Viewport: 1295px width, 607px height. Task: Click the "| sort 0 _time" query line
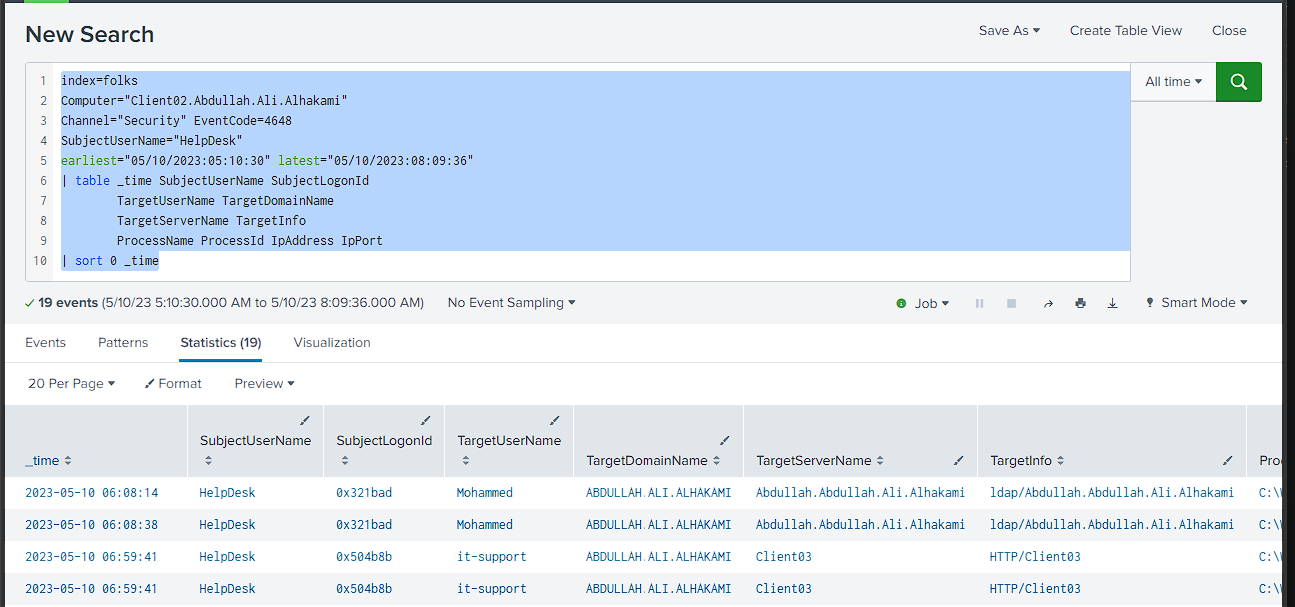pos(110,261)
